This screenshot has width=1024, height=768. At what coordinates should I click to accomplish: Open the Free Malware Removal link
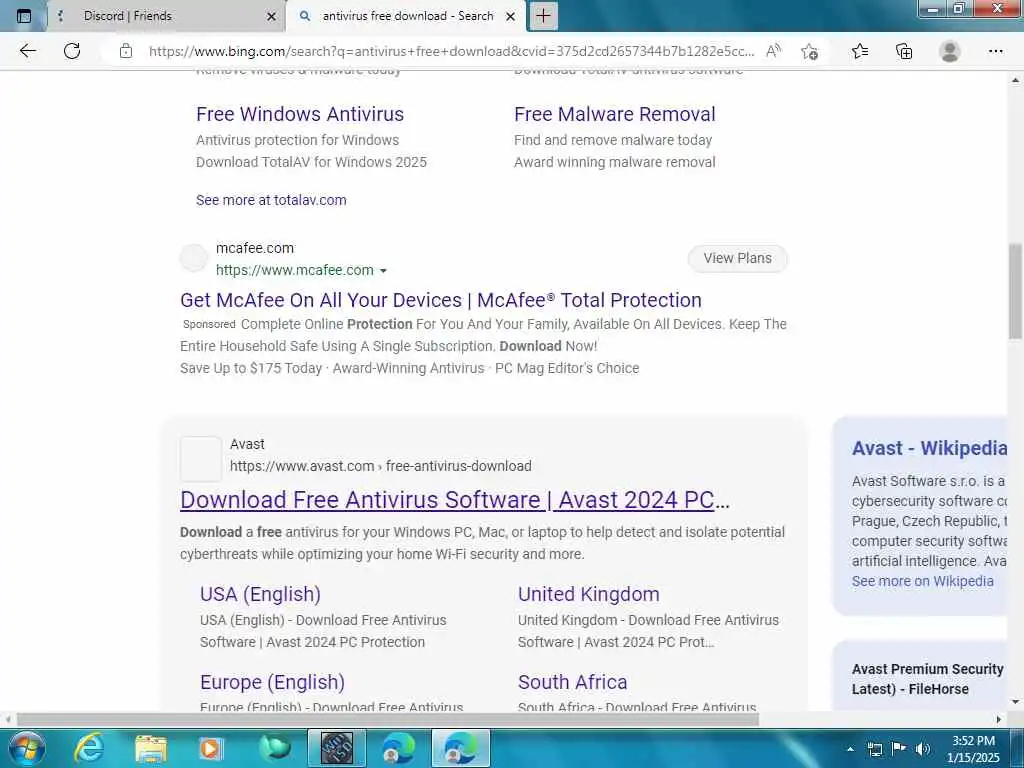pyautogui.click(x=615, y=114)
